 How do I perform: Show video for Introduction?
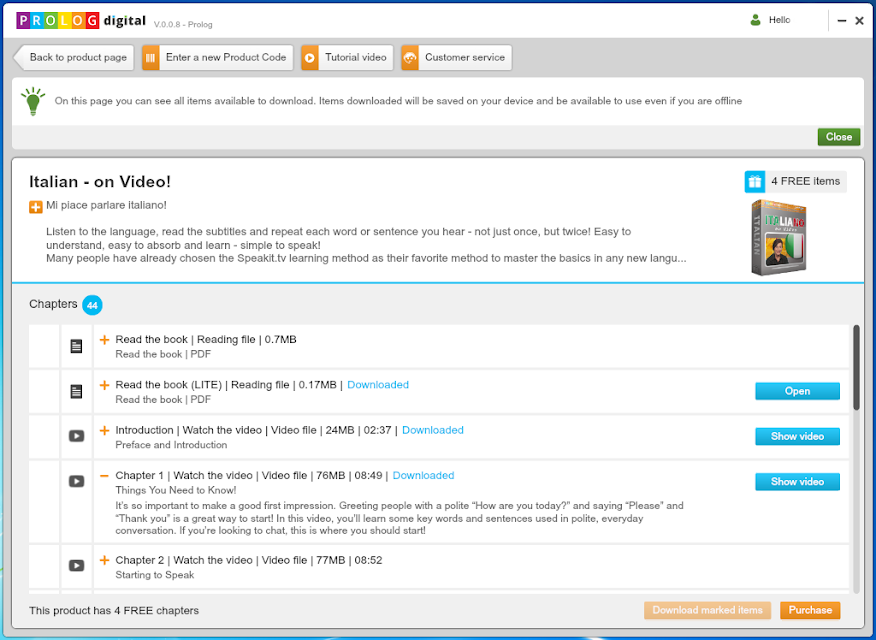(797, 437)
